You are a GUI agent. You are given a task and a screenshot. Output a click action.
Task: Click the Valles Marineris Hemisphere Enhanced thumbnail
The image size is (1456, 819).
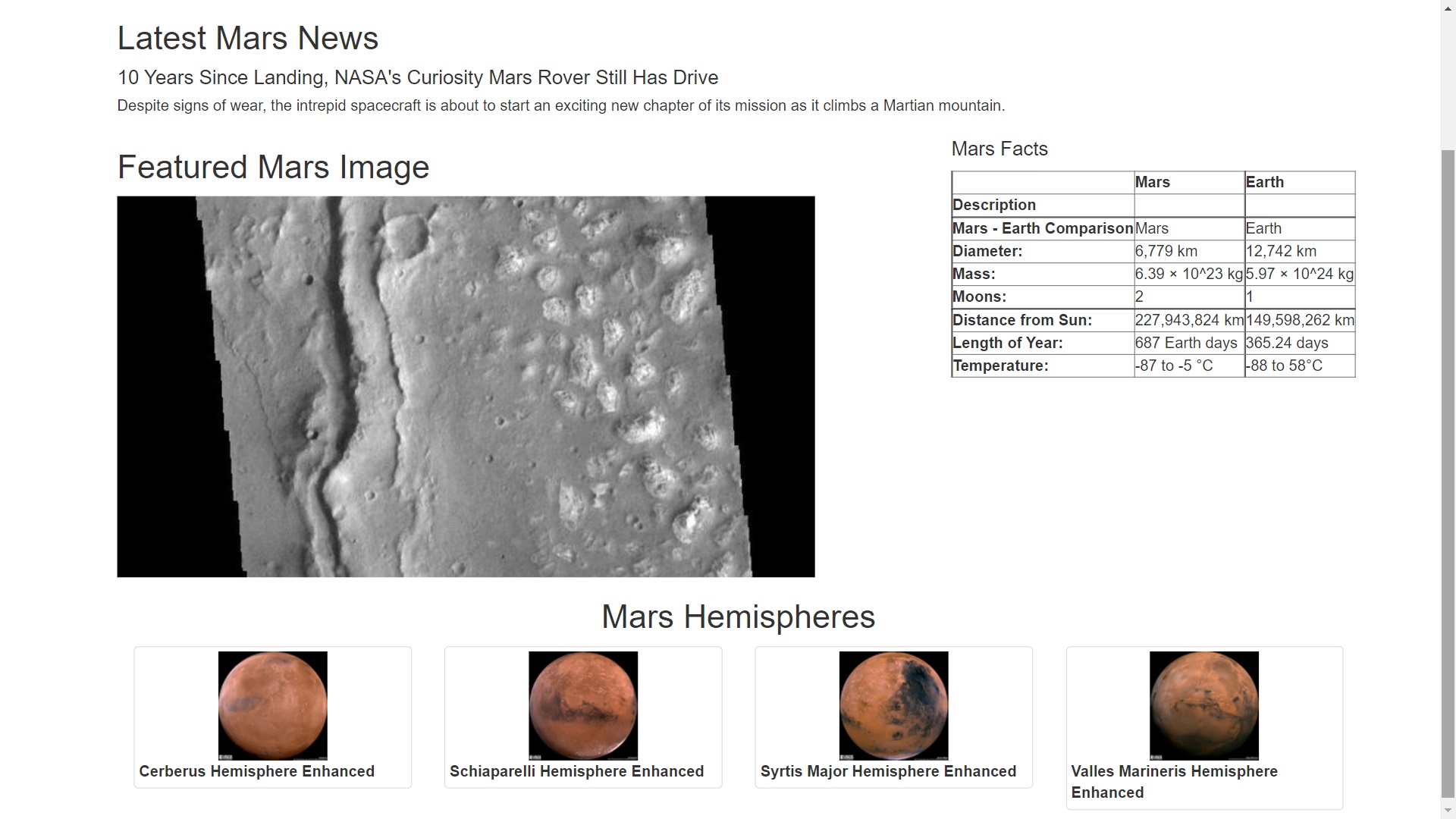point(1203,705)
